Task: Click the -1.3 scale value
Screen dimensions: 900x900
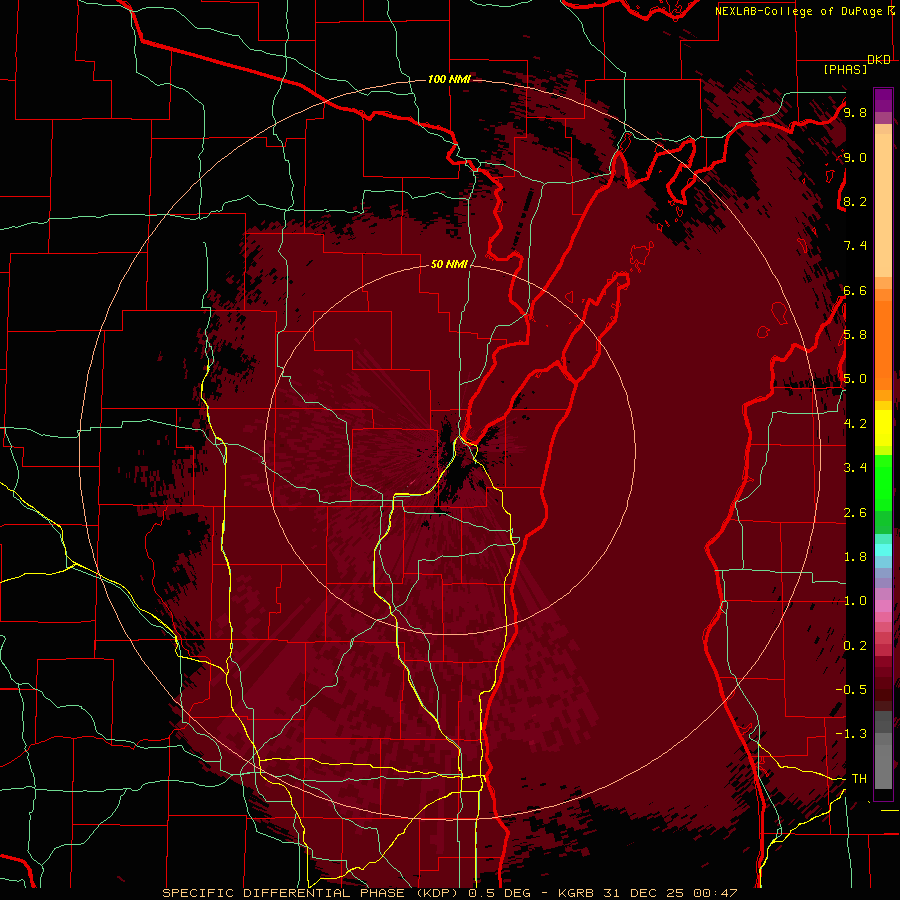Action: pyautogui.click(x=851, y=734)
